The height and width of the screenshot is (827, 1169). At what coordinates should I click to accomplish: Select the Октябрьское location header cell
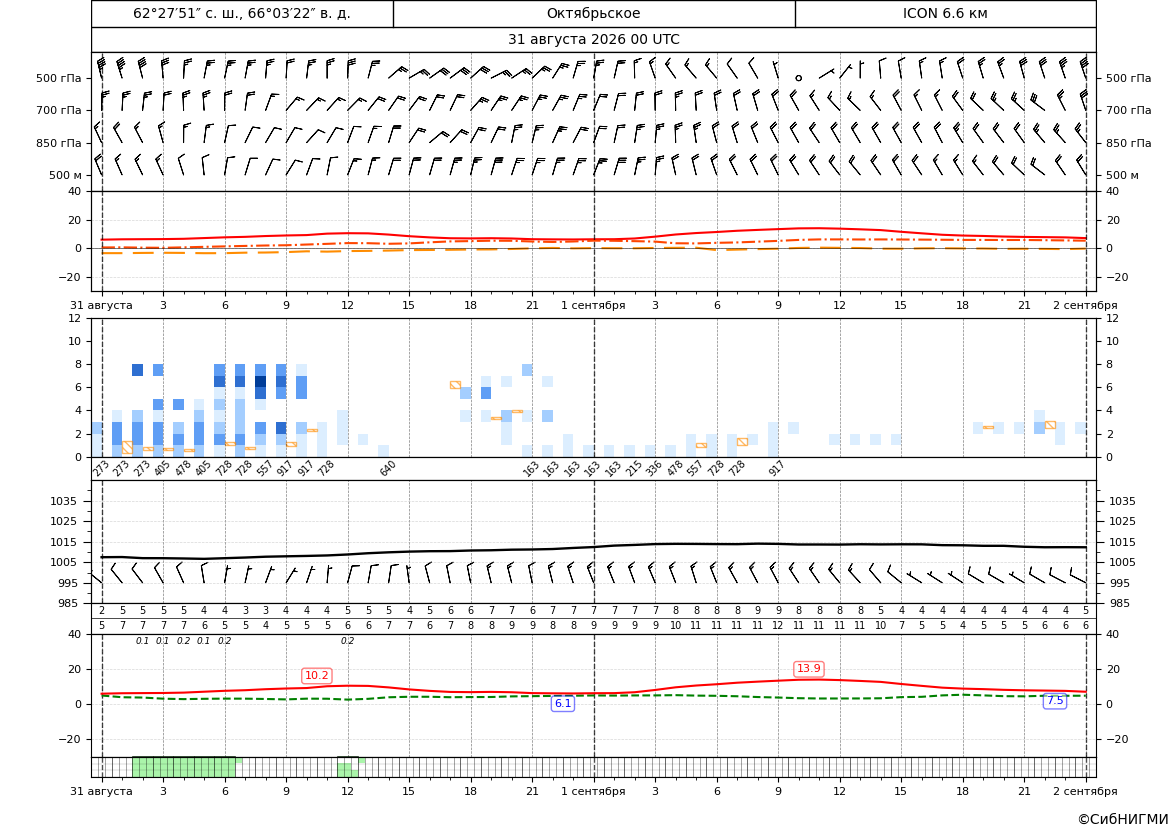click(593, 13)
